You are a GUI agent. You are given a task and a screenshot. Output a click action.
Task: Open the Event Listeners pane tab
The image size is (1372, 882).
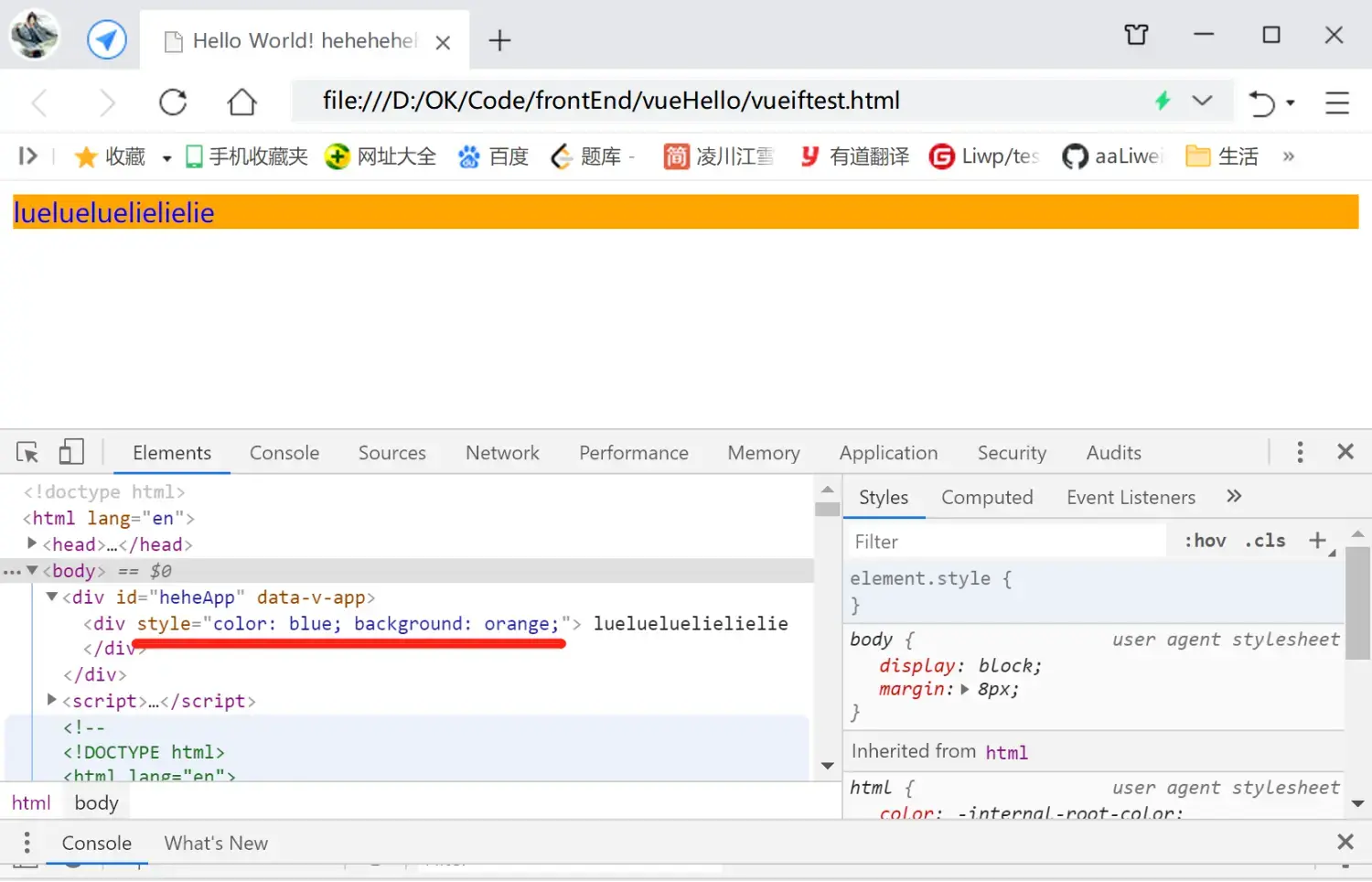(x=1131, y=497)
